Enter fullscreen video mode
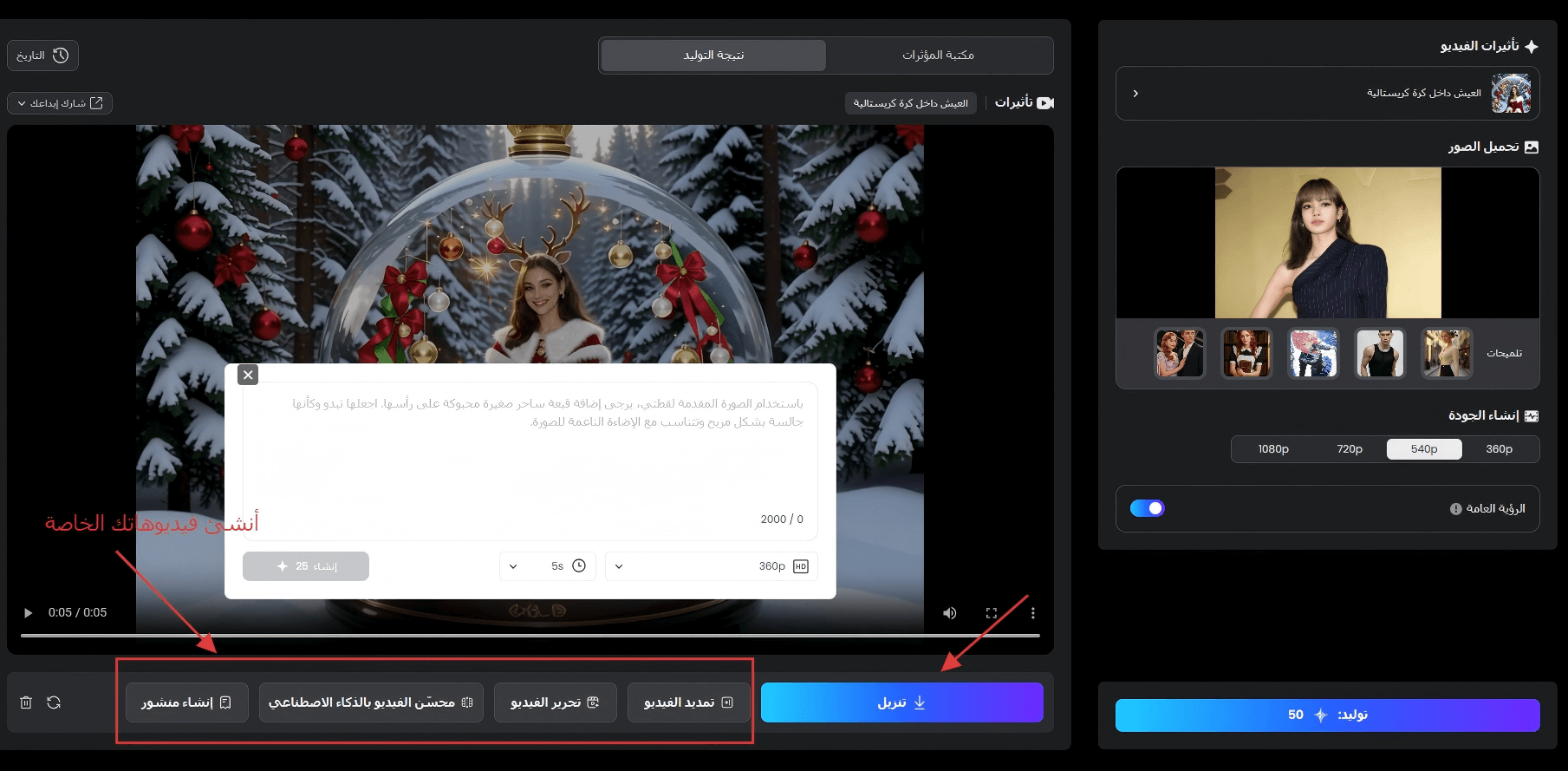 pos(992,613)
